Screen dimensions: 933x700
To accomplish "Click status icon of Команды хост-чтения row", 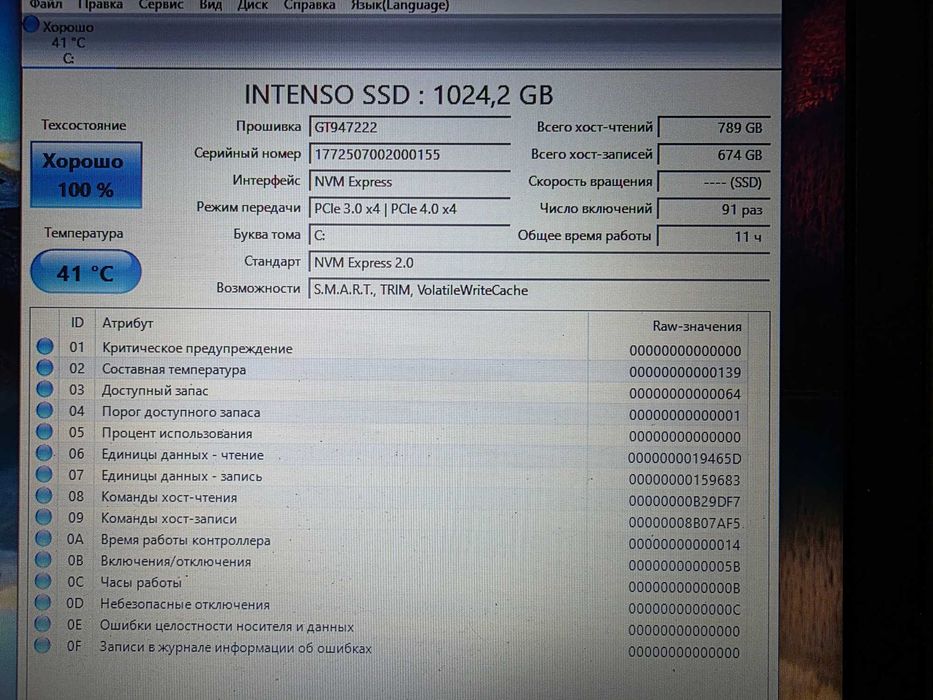I will tap(43, 495).
